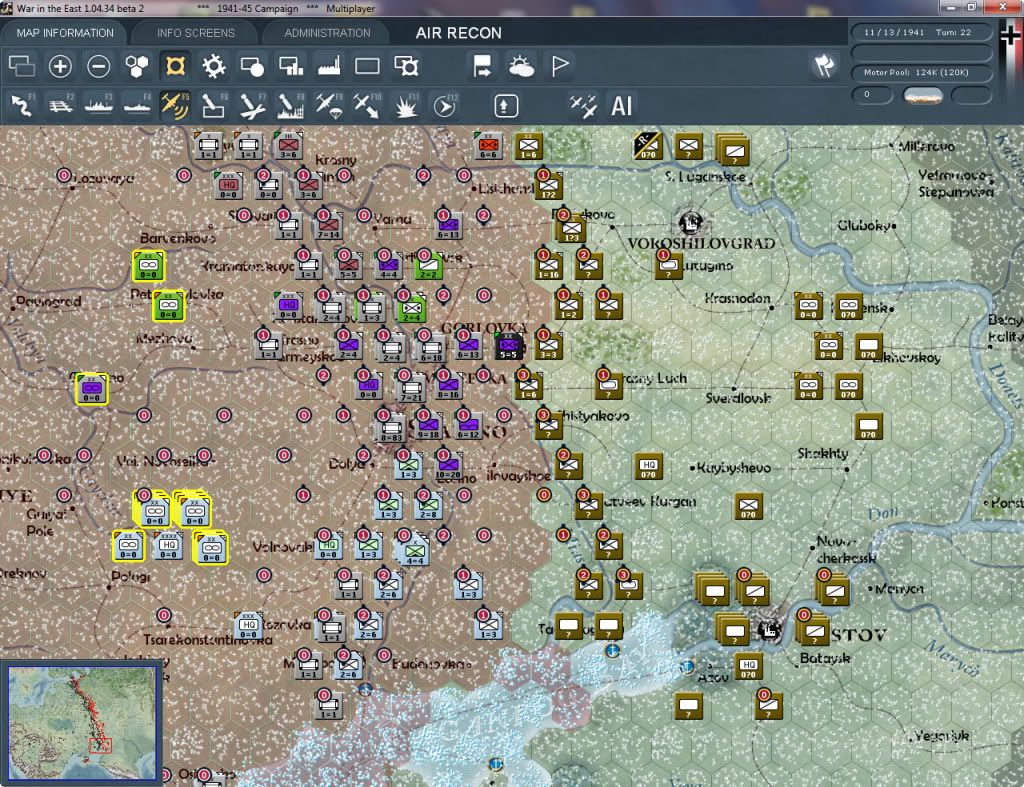Select the Soviet 1=16 unit counter
Viewport: 1024px width, 787px height.
(548, 266)
